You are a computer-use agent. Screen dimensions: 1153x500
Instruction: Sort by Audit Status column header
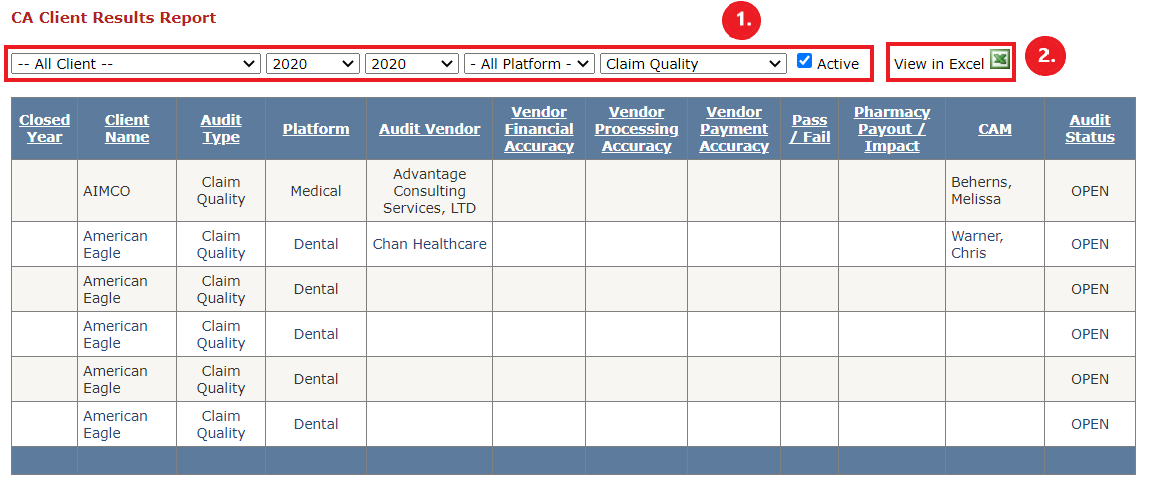pyautogui.click(x=1090, y=129)
